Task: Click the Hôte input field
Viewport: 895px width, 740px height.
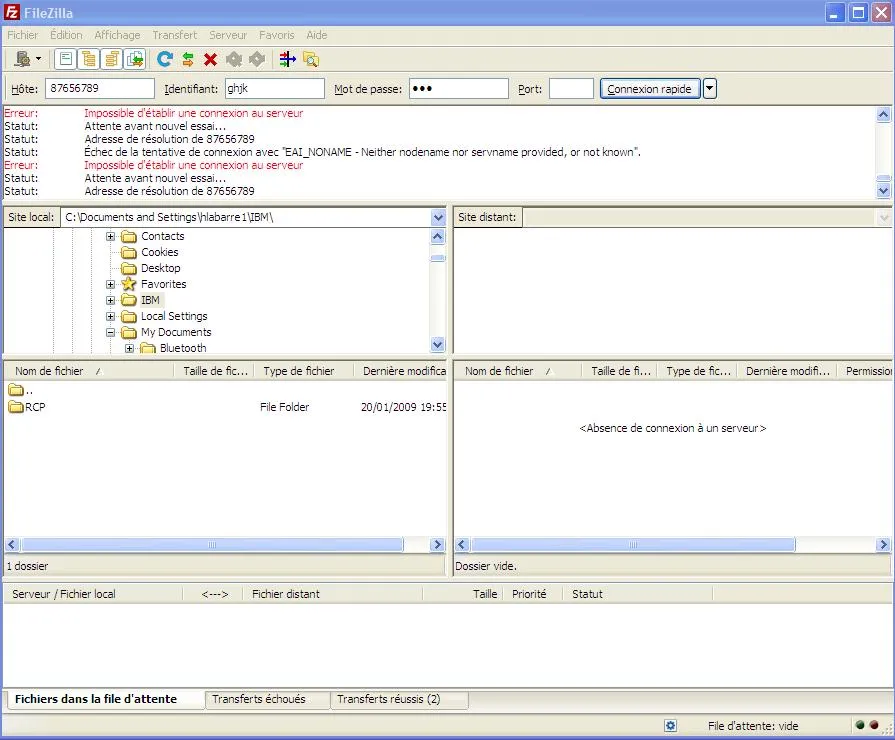Action: click(99, 89)
